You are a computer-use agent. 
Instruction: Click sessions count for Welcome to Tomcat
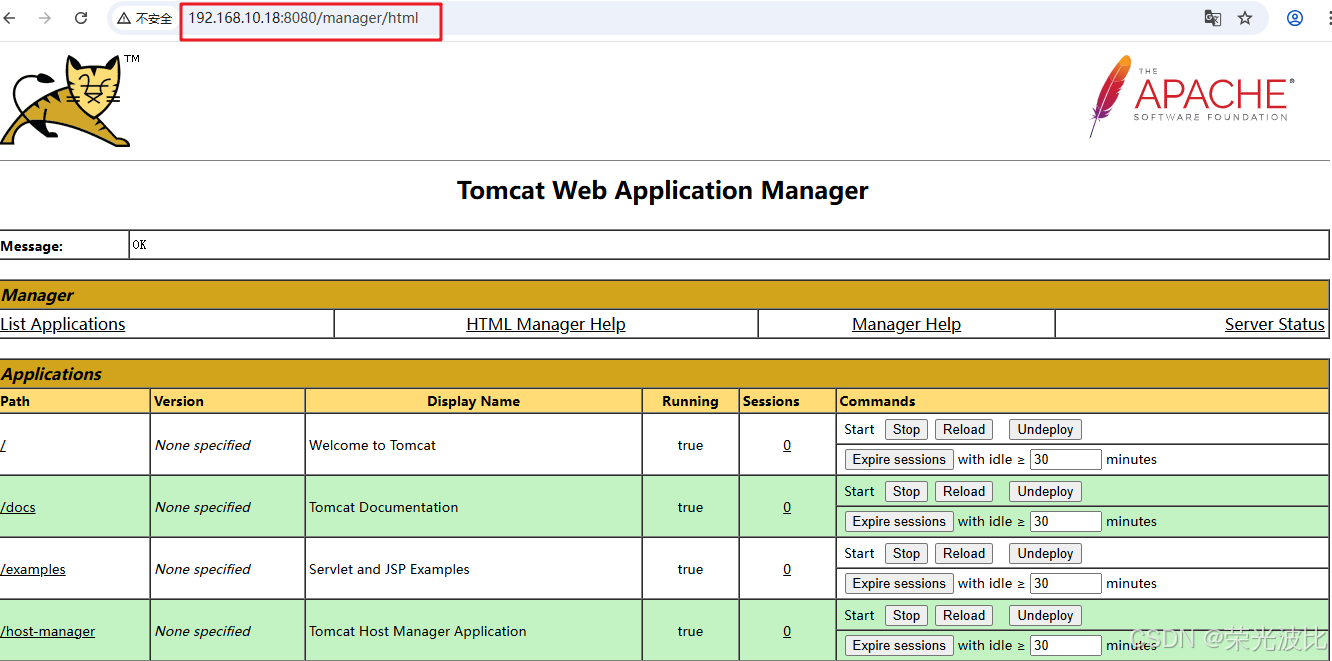[787, 445]
